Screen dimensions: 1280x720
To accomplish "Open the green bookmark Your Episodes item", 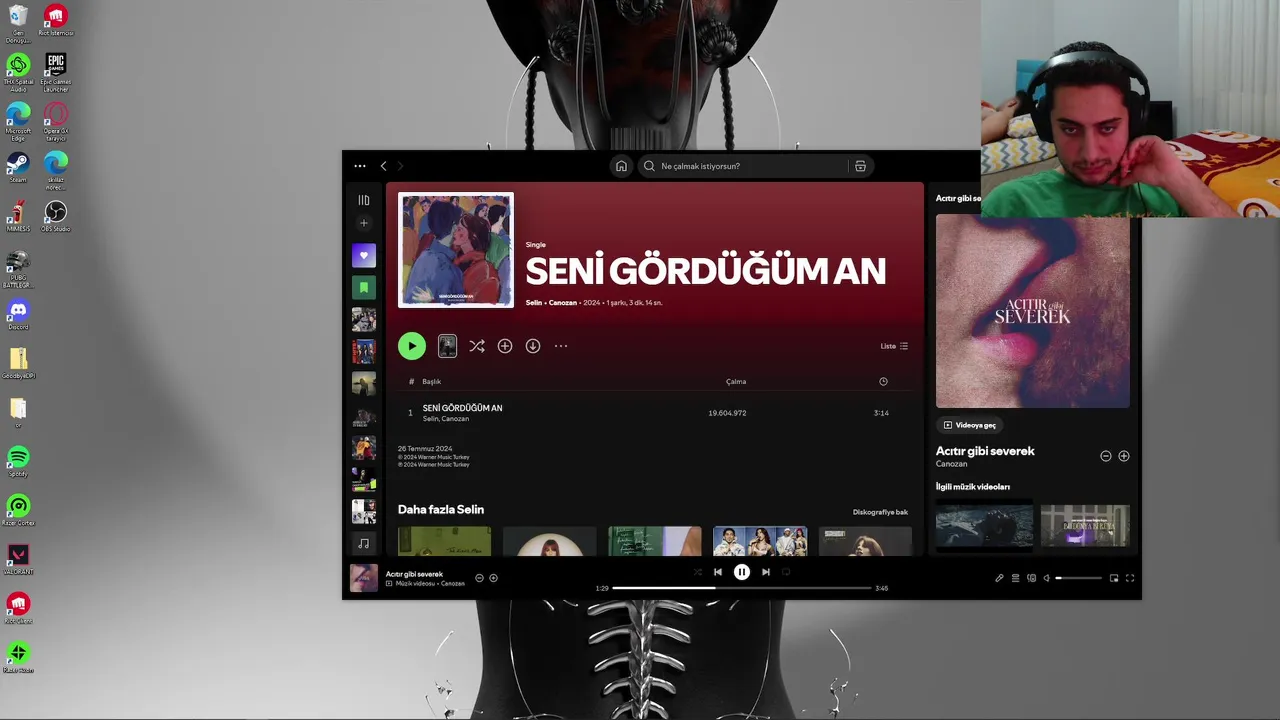I will [x=364, y=287].
